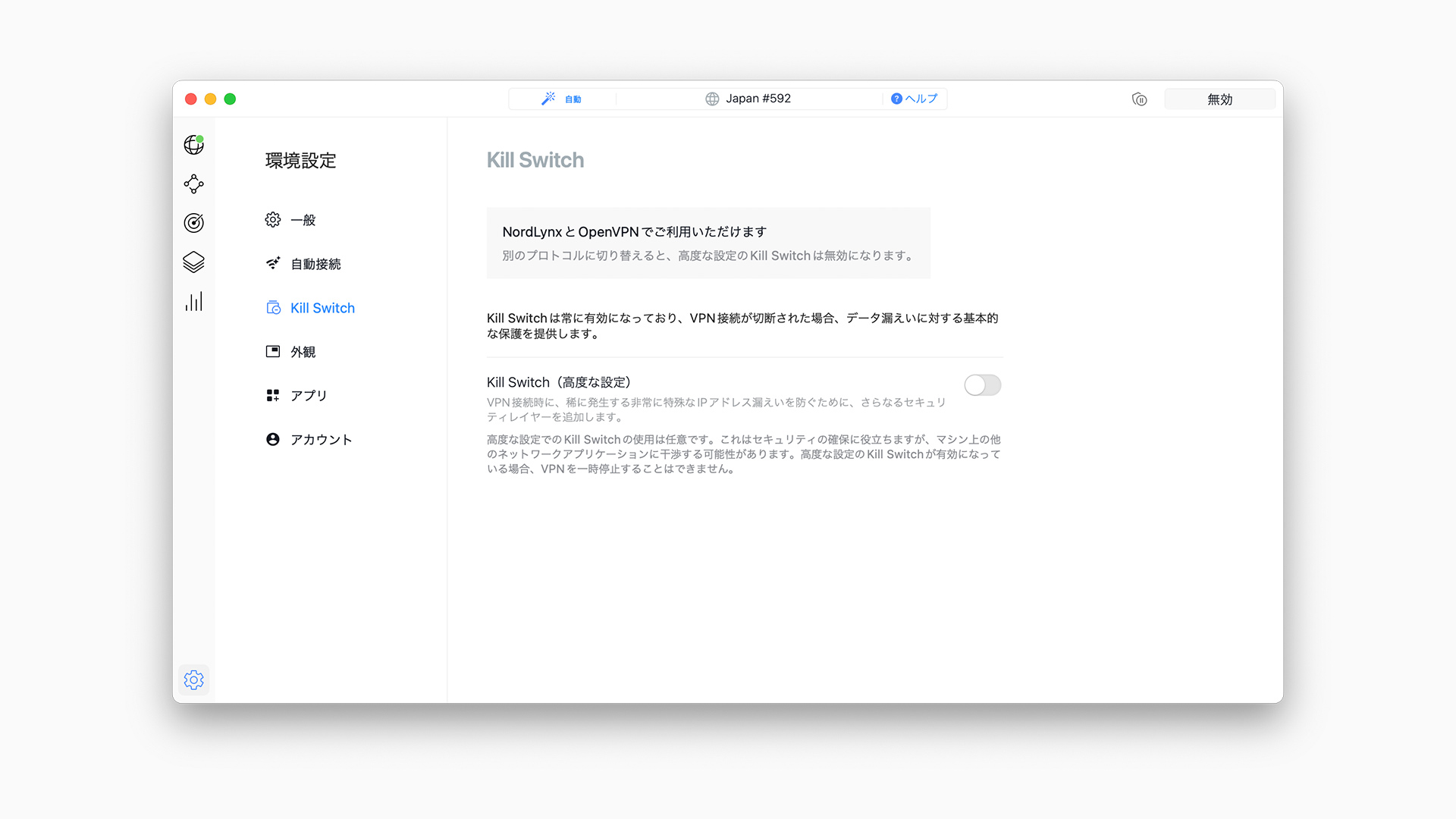This screenshot has width=1456, height=819.
Task: Open the statistics bar chart icon
Action: pos(193,302)
